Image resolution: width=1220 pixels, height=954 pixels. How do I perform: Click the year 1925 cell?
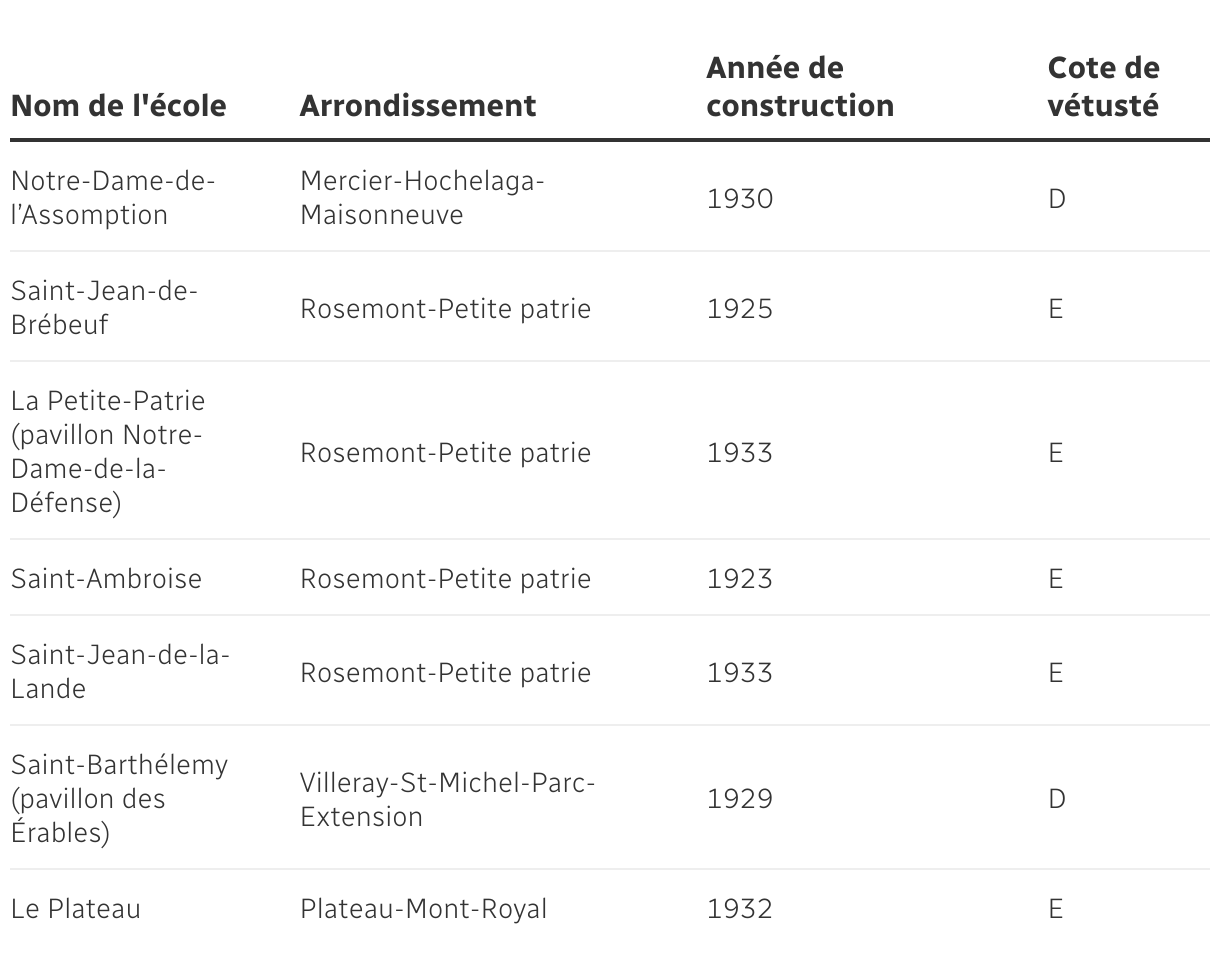pos(739,309)
